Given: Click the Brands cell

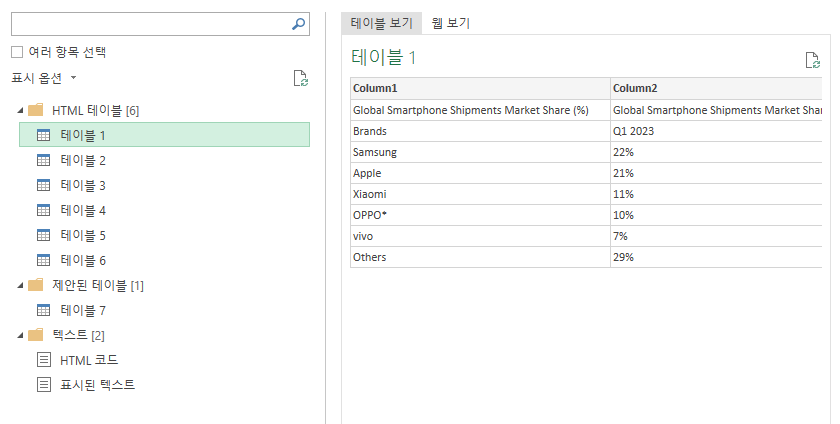Looking at the screenshot, I should coord(481,131).
